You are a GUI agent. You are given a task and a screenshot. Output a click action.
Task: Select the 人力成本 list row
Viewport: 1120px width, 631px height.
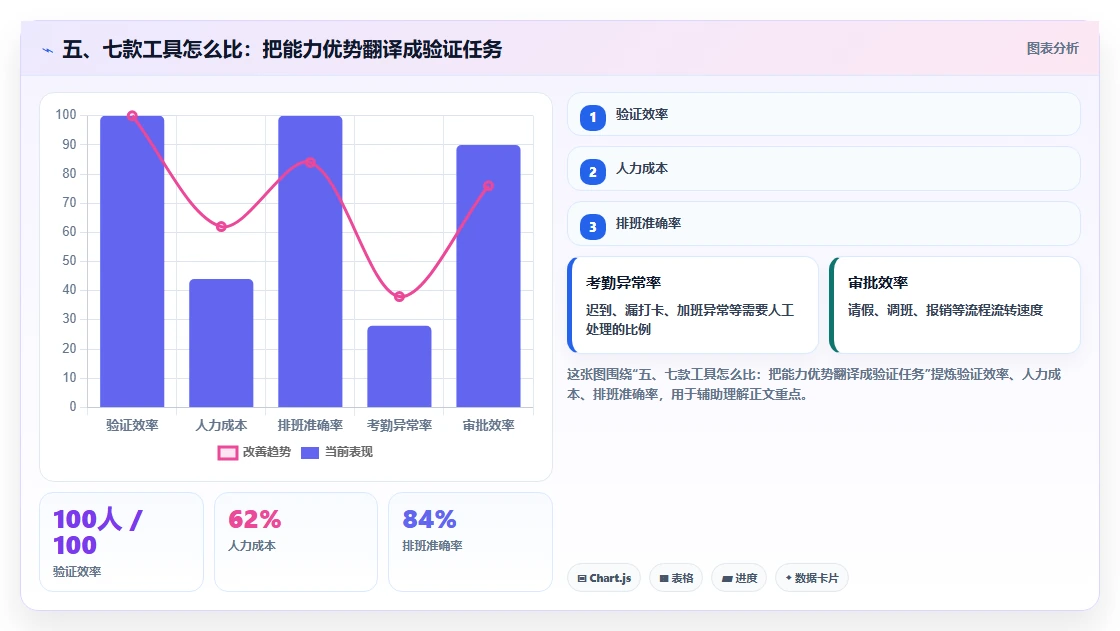pyautogui.click(x=824, y=169)
